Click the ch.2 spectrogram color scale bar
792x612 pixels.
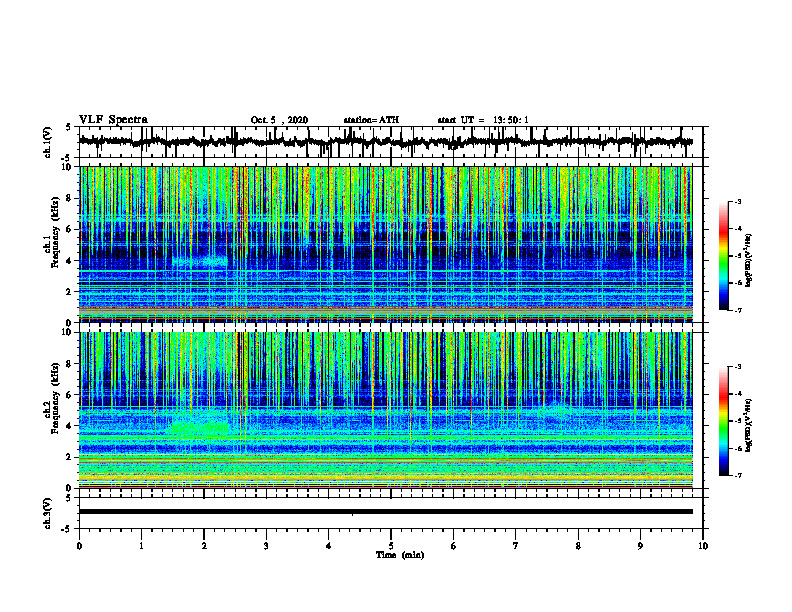coord(723,421)
